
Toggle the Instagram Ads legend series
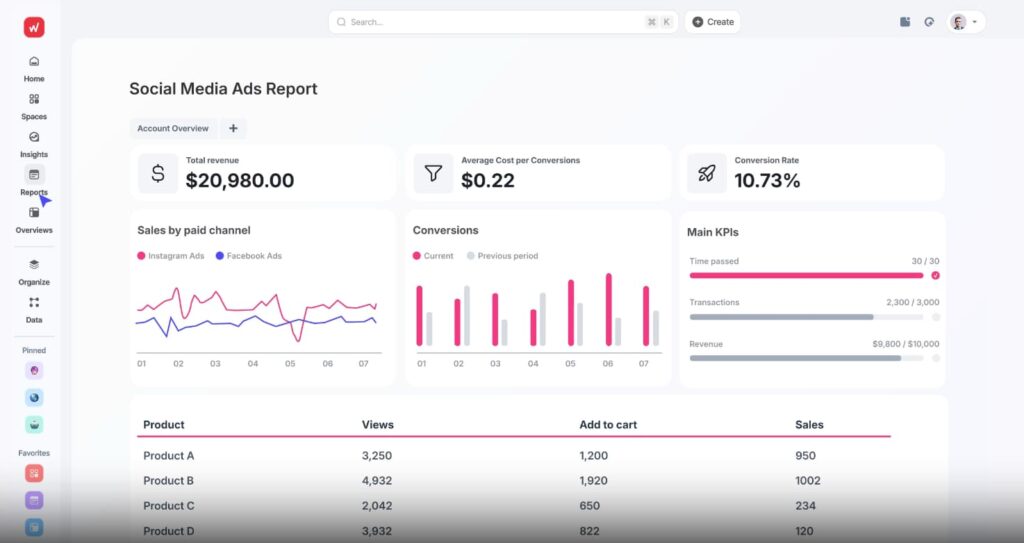point(170,256)
